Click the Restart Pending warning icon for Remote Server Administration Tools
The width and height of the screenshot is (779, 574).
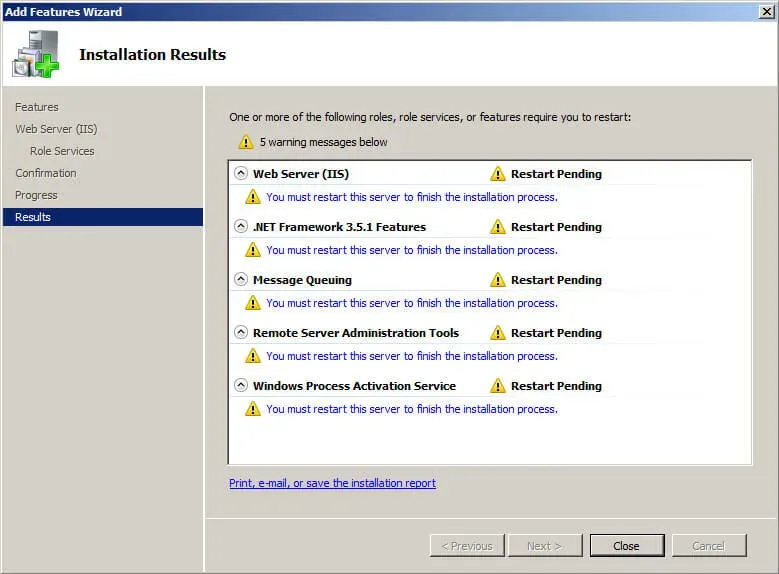coord(497,333)
